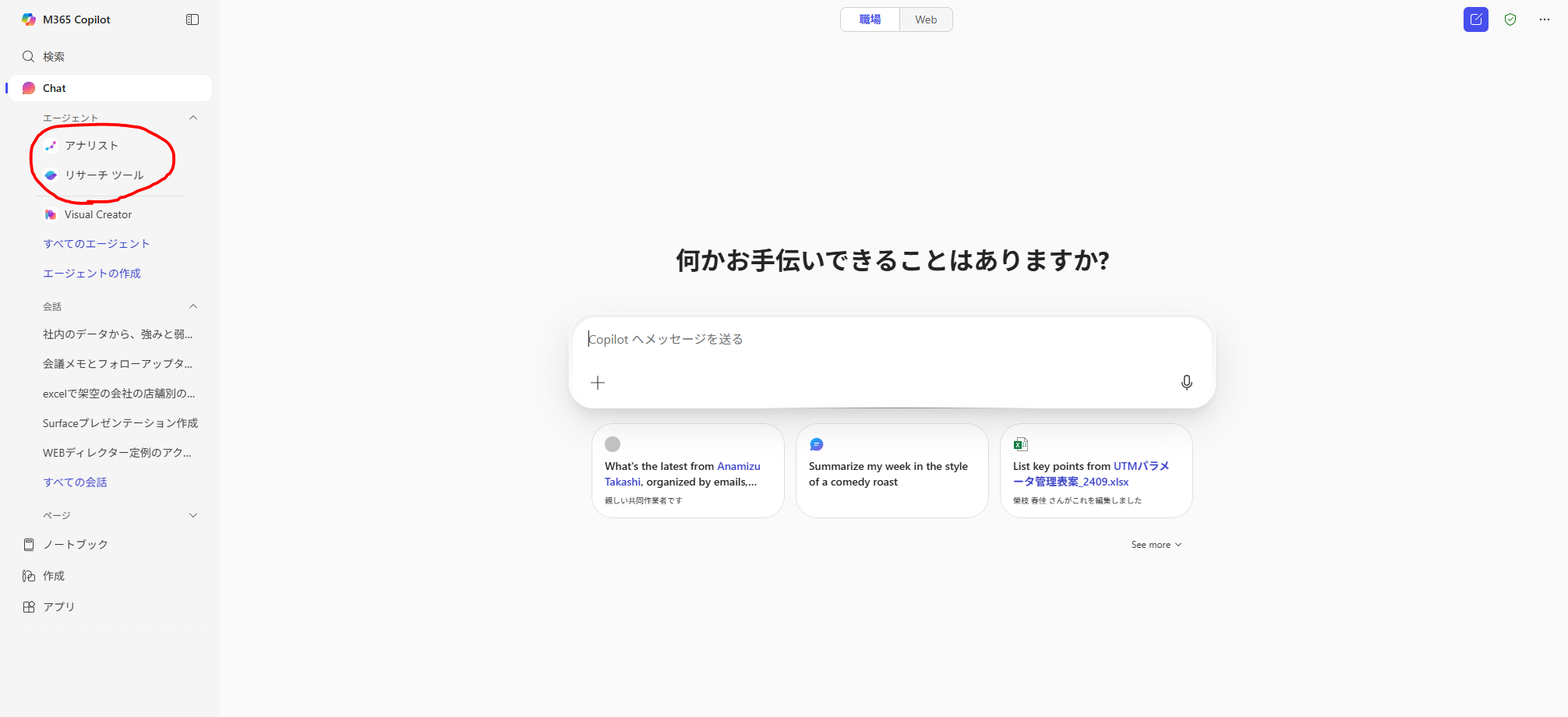
Task: Open the すべてのエージェント link
Action: pos(97,244)
